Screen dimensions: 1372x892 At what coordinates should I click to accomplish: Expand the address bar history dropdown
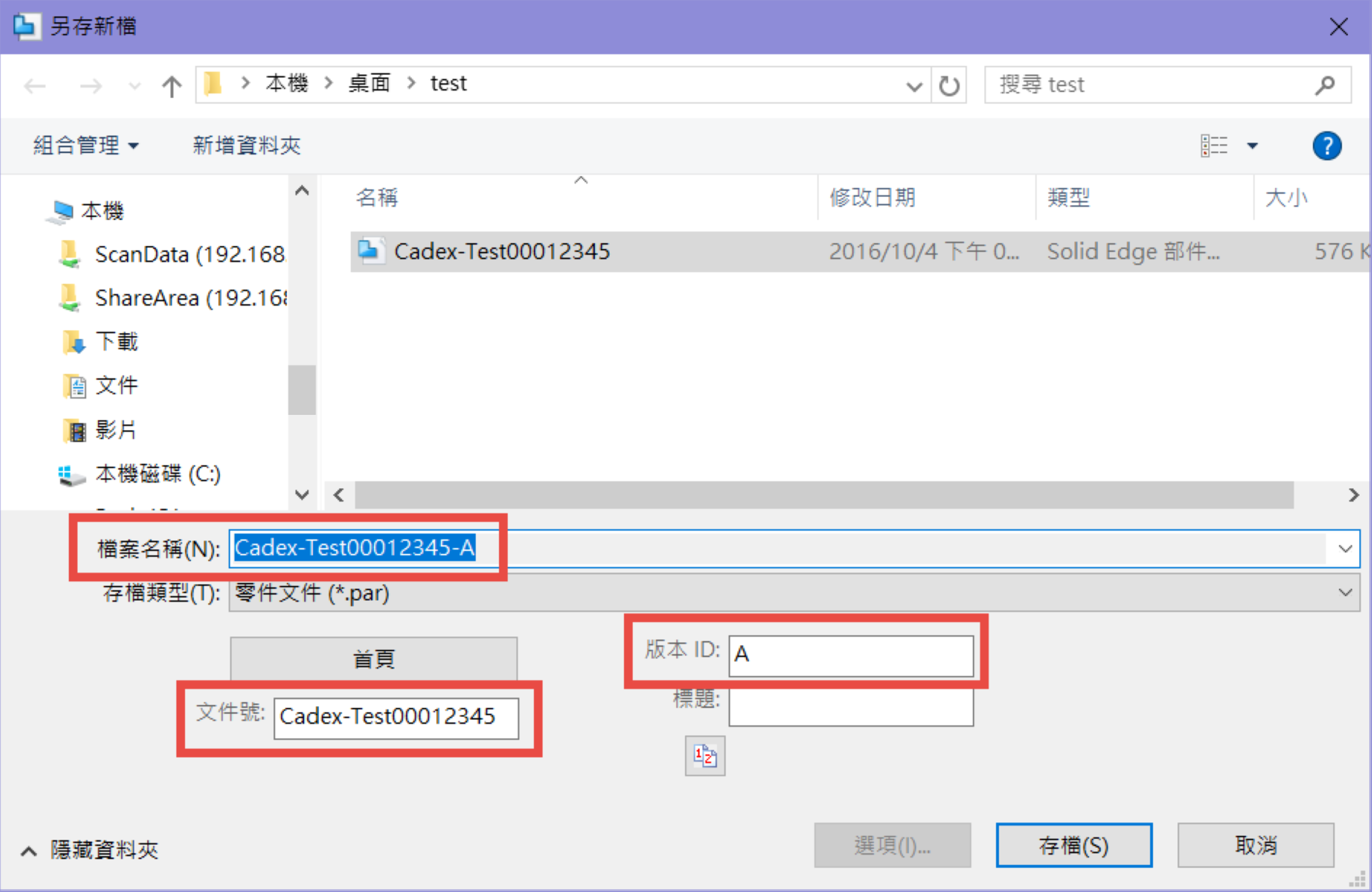pyautogui.click(x=914, y=86)
